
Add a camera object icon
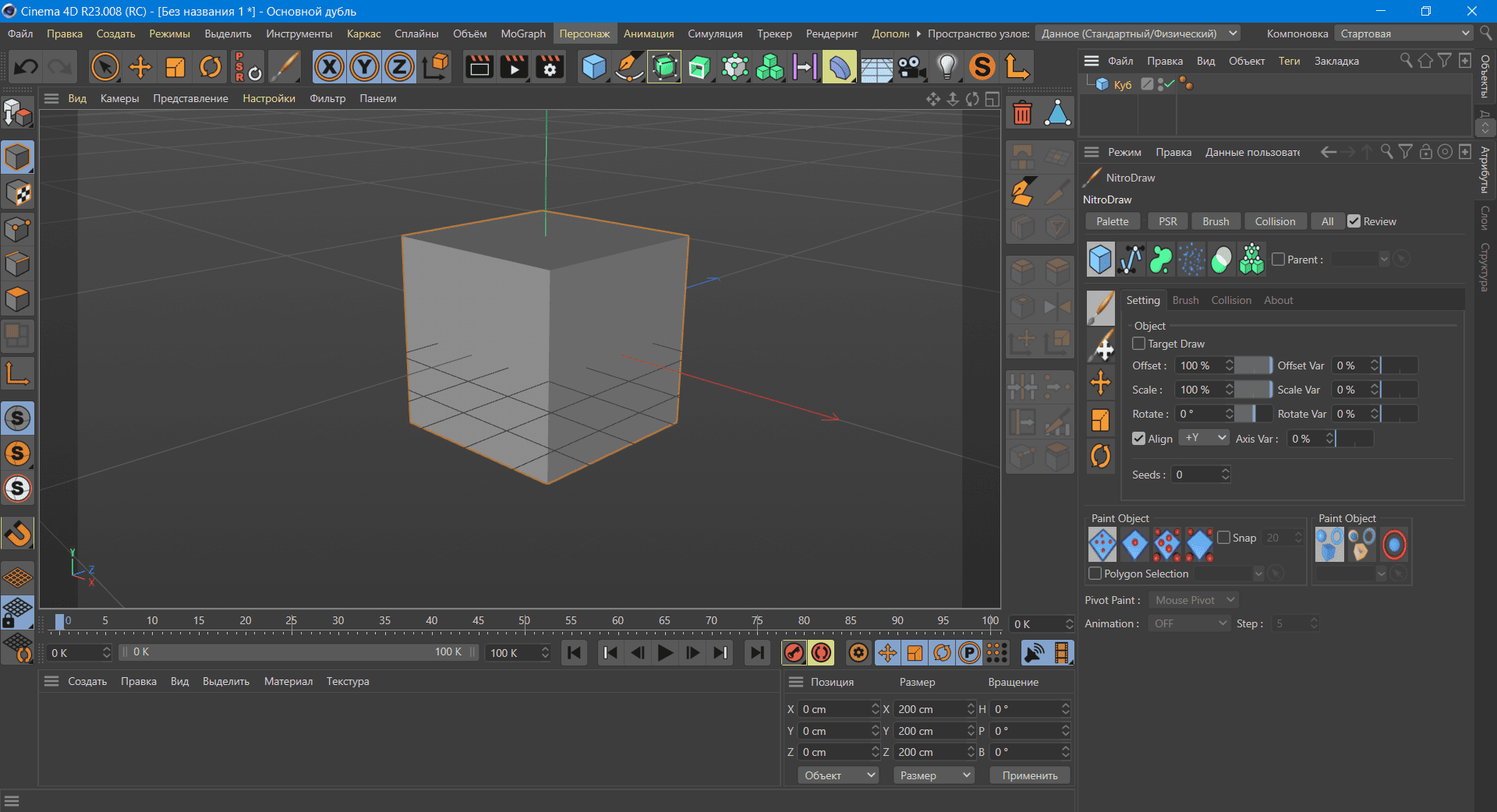[x=911, y=67]
